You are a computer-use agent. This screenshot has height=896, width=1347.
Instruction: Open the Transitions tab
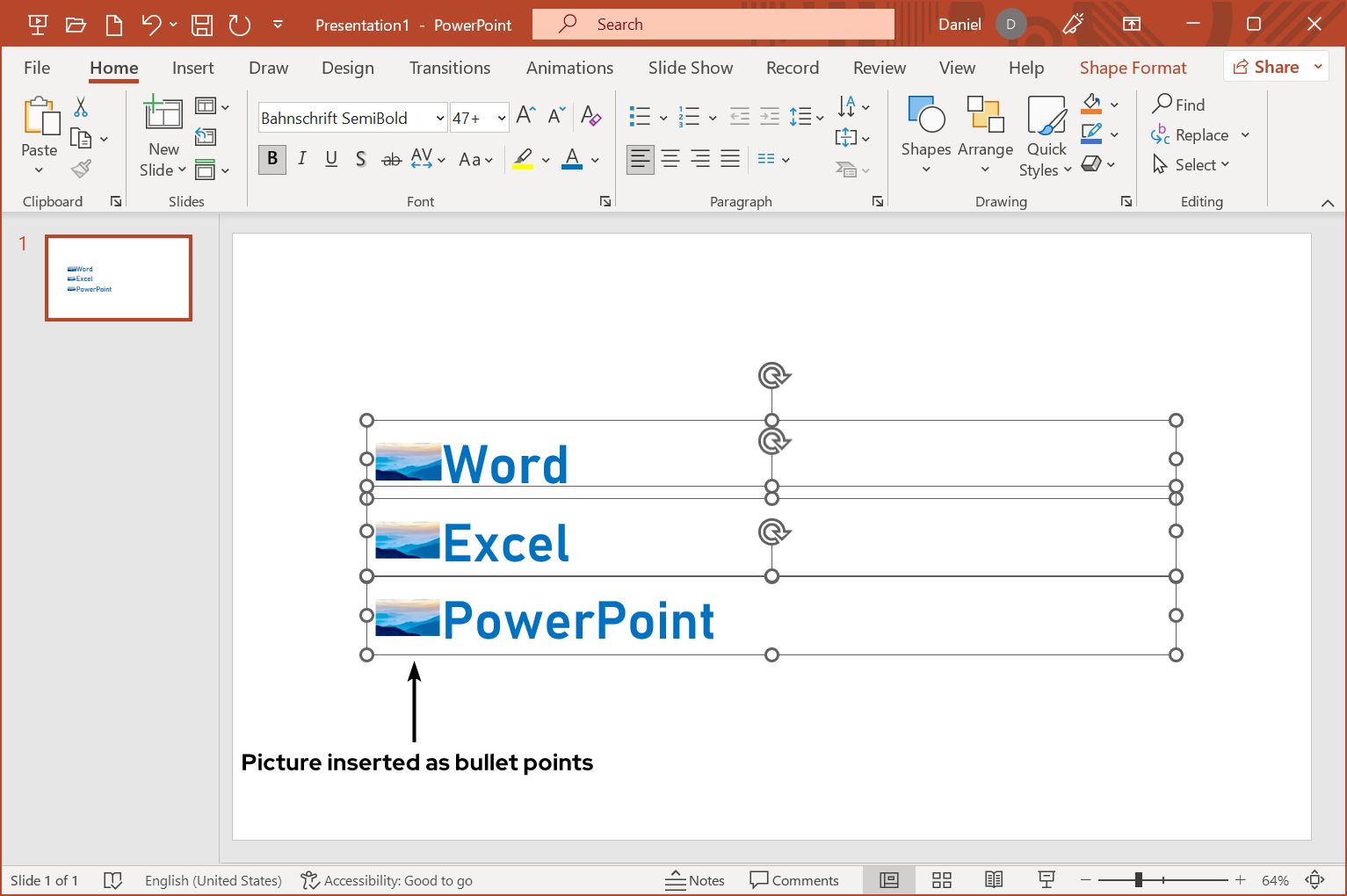450,68
